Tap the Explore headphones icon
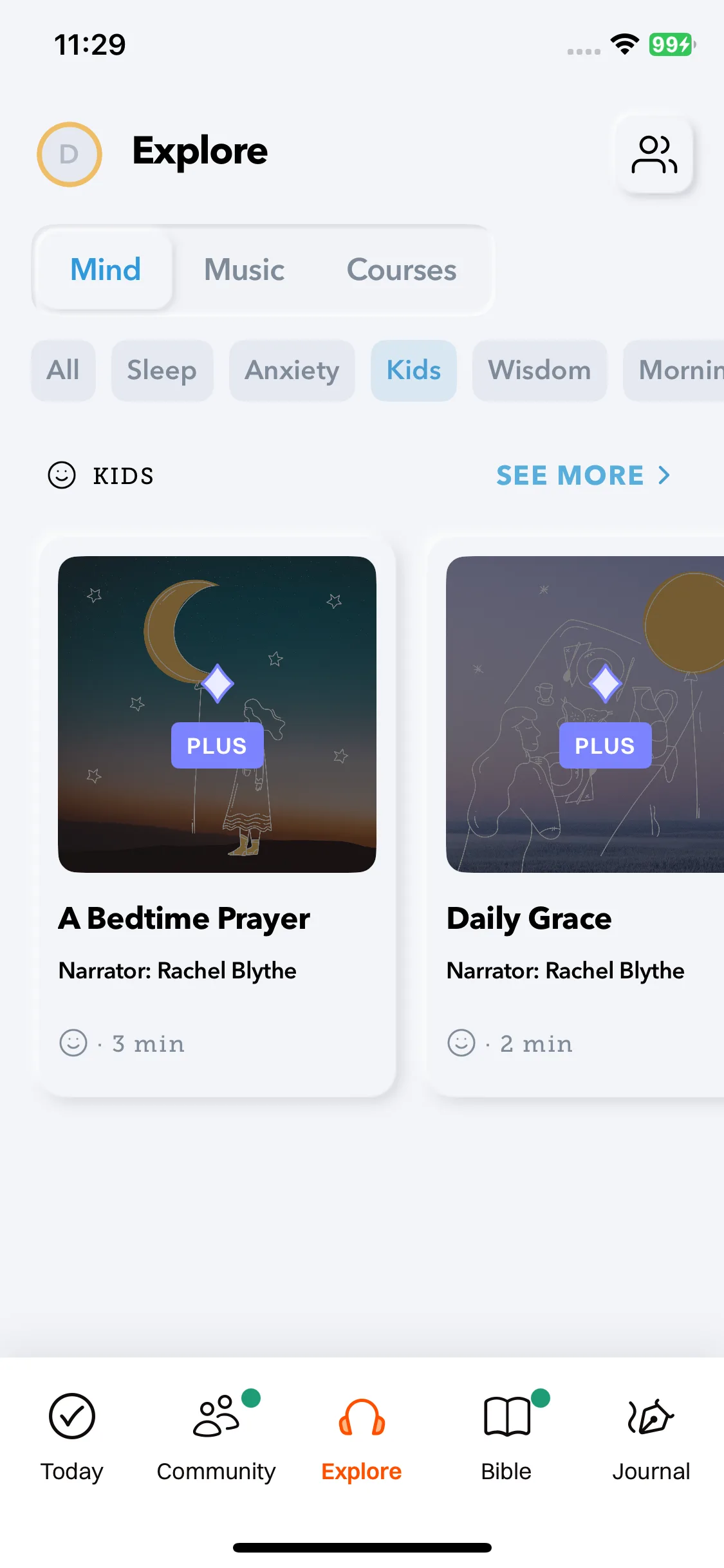This screenshot has height=1568, width=724. tap(362, 1417)
